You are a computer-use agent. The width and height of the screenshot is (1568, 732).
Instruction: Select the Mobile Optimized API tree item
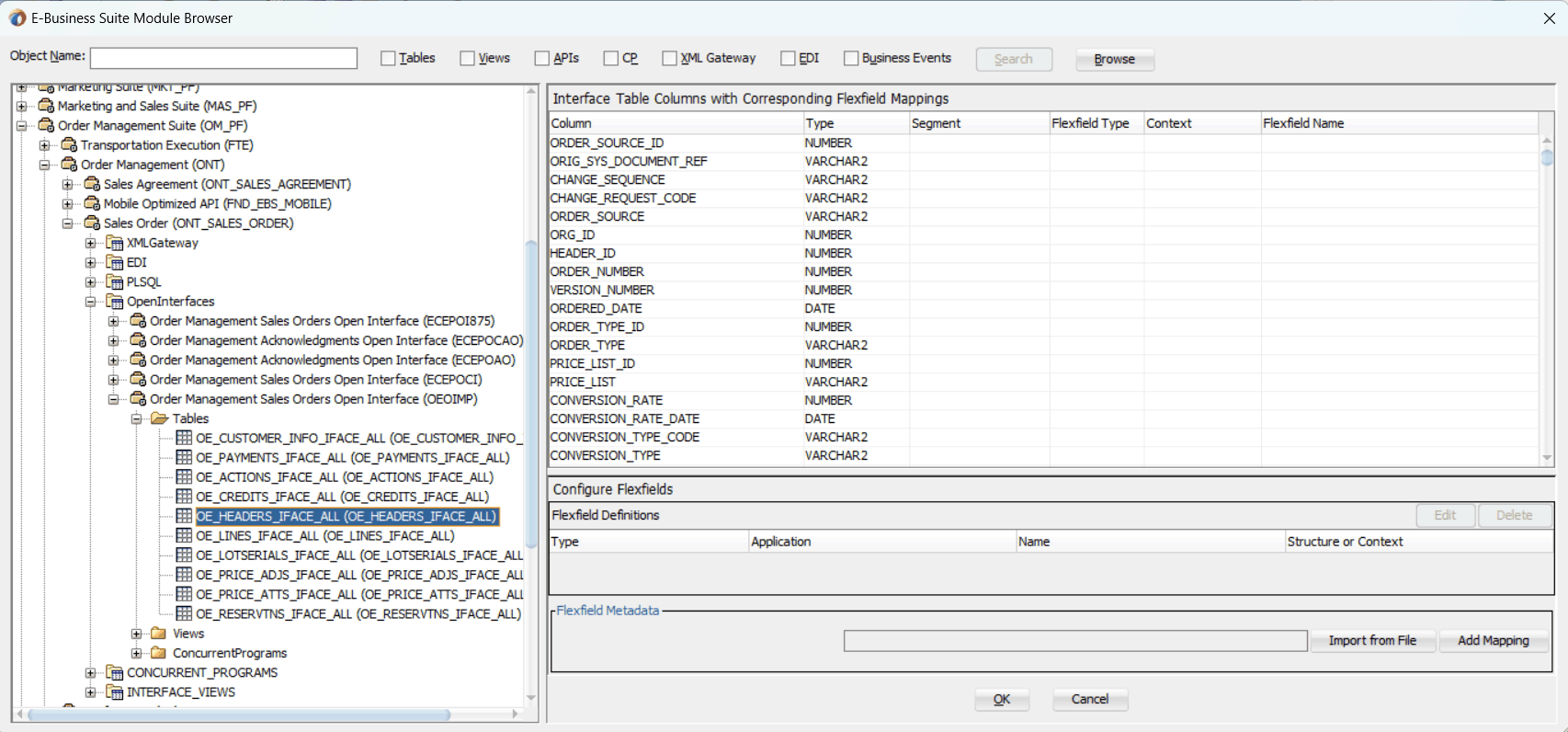point(217,203)
